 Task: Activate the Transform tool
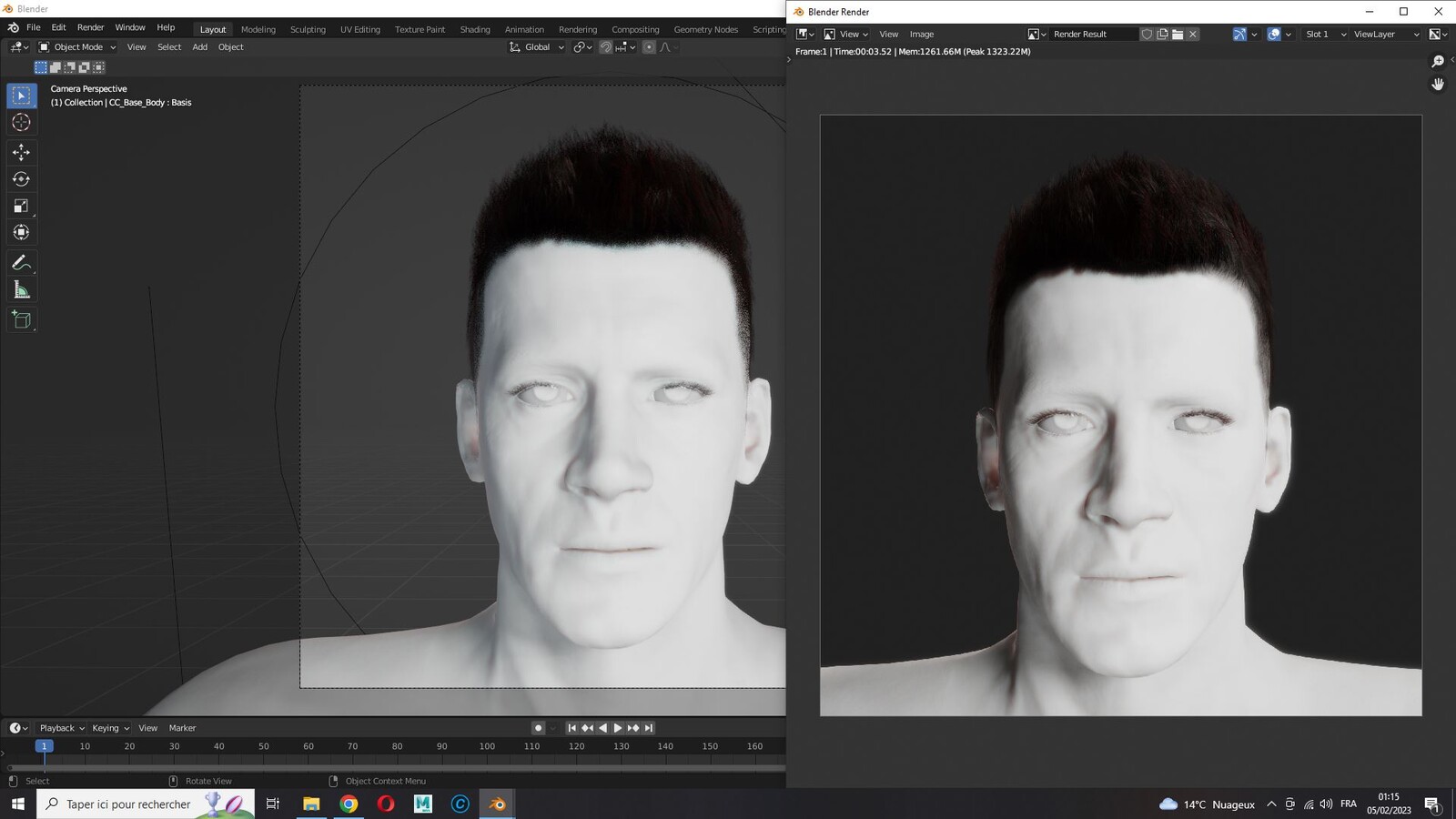pyautogui.click(x=22, y=233)
